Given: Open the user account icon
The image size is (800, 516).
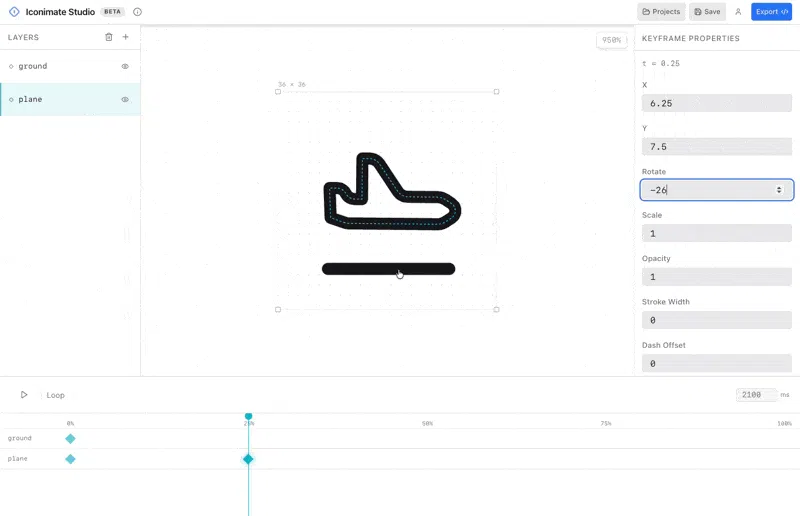Looking at the screenshot, I should click(738, 12).
